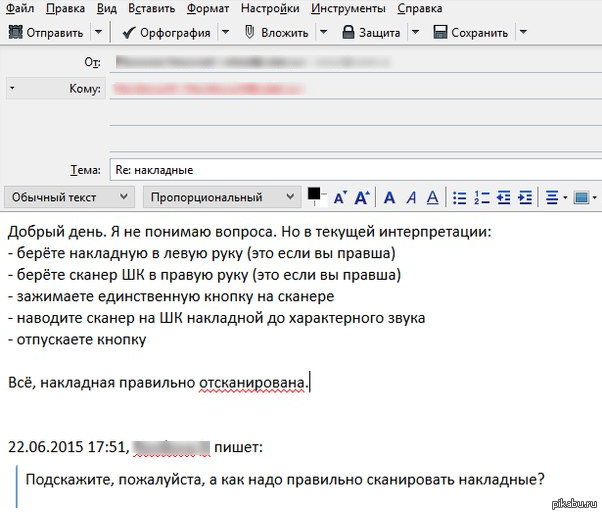Toggle bold formatting
The width and height of the screenshot is (602, 515).
[389, 198]
